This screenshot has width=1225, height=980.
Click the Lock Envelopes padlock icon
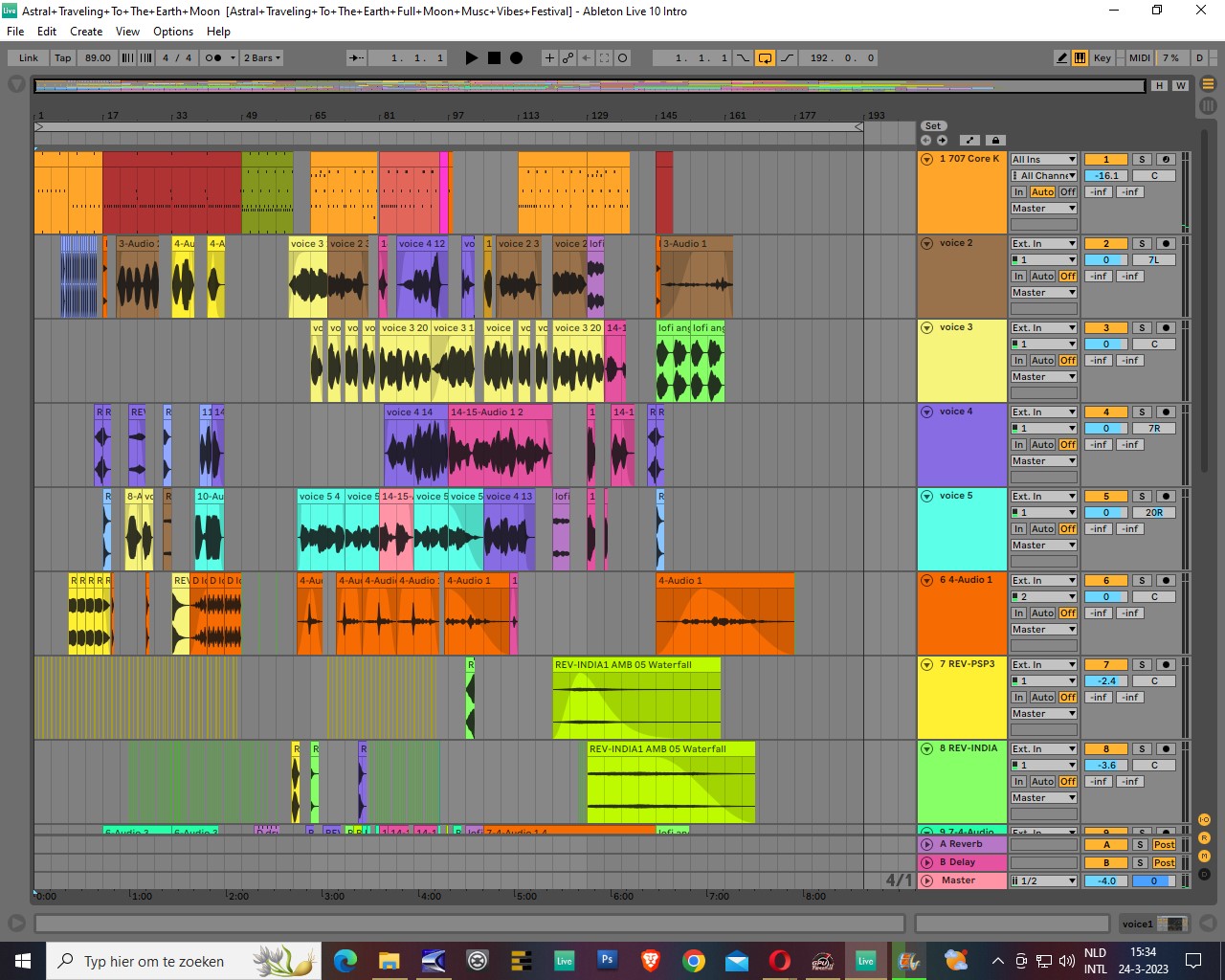(x=994, y=140)
